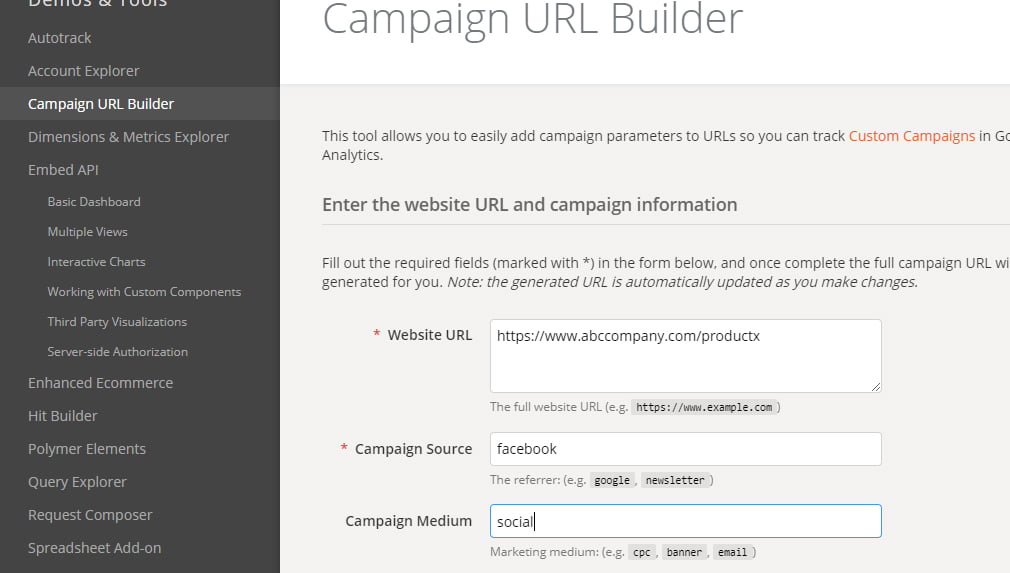Image resolution: width=1010 pixels, height=573 pixels.
Task: Open Working with Custom Components
Action: 144,292
